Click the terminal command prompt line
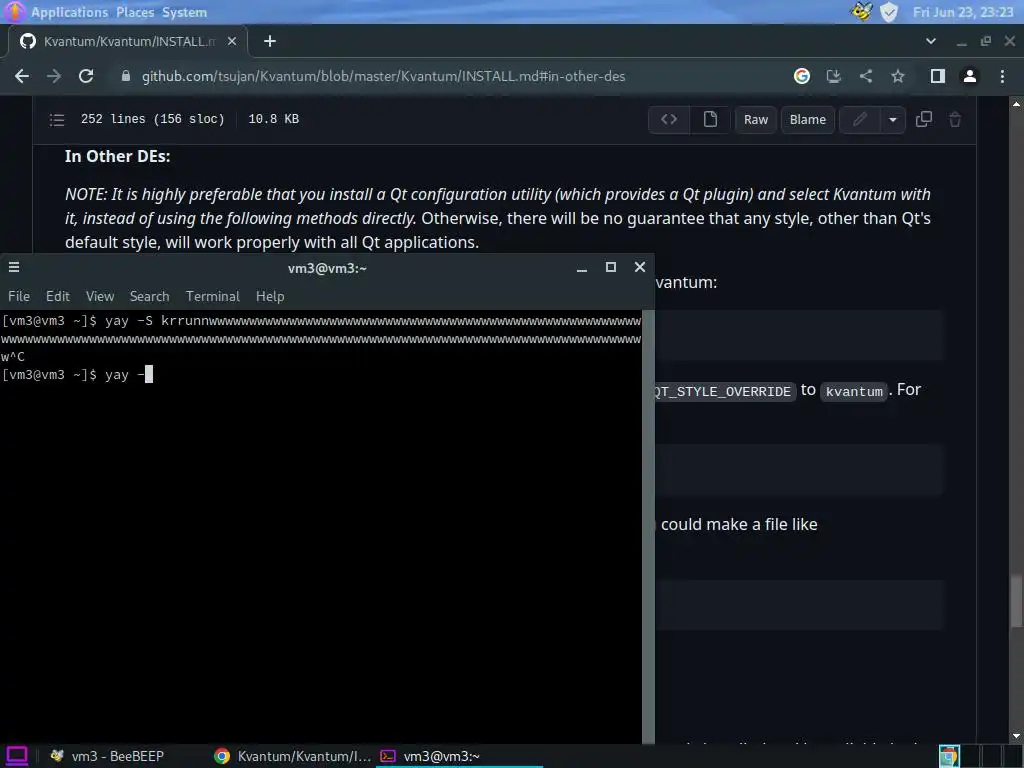 click(77, 375)
